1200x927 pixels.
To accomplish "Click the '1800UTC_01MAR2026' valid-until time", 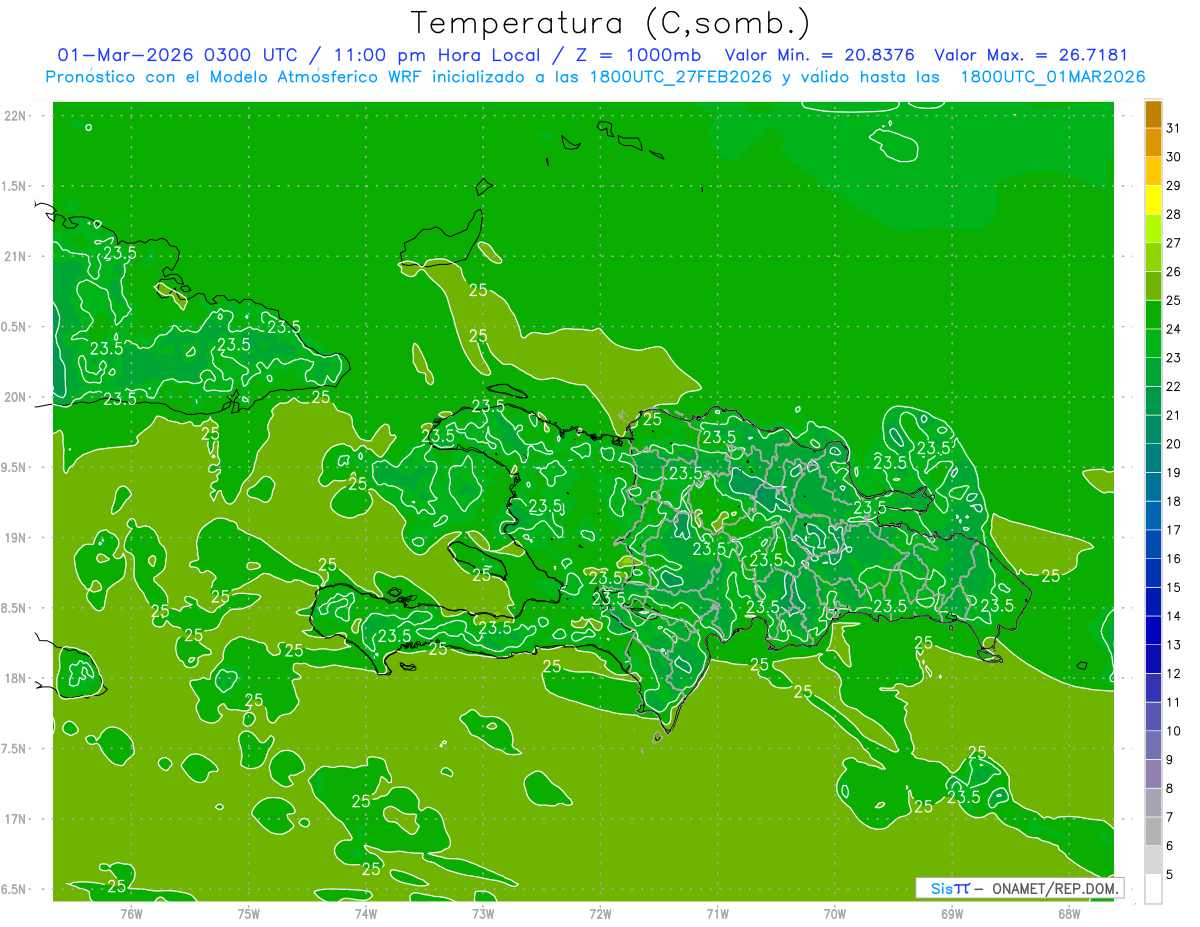I will pyautogui.click(x=1052, y=77).
